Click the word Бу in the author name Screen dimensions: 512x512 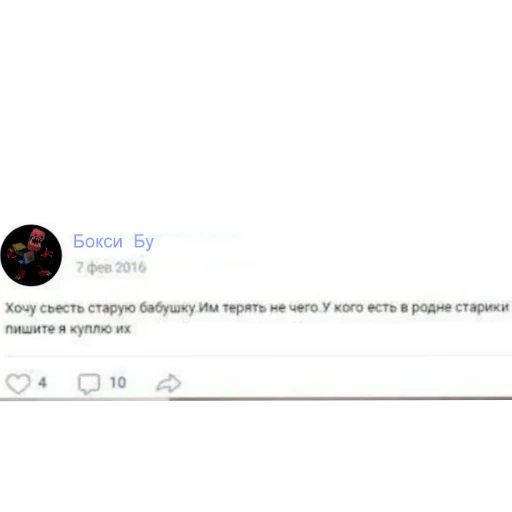point(144,242)
